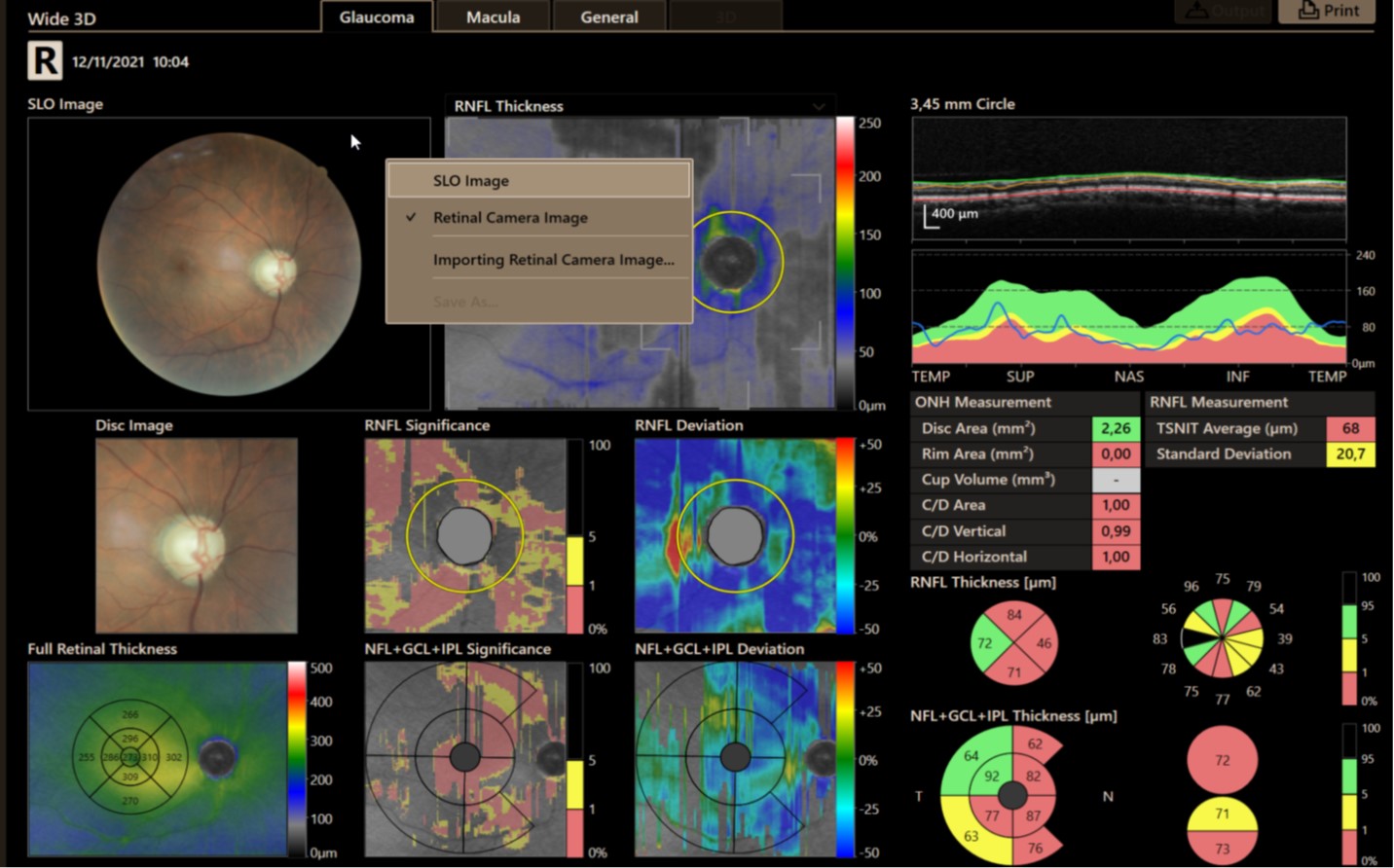Click the RNFL Thickness color scale bar
The width and height of the screenshot is (1394, 868).
point(844,263)
